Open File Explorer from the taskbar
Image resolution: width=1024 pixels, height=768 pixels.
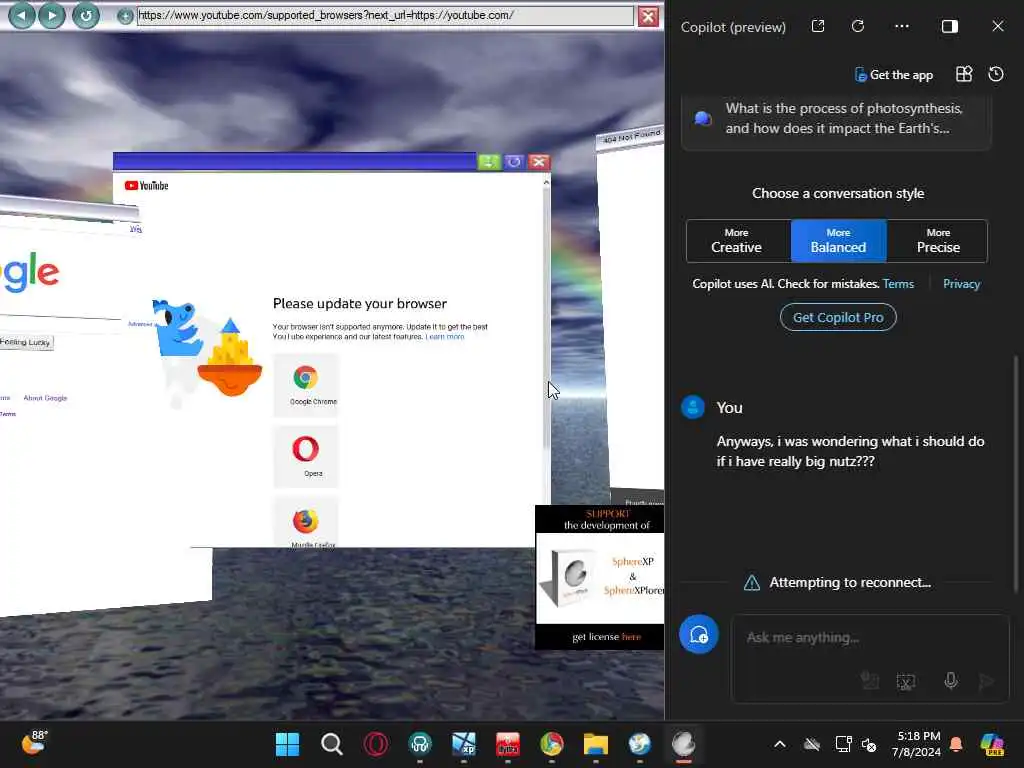[596, 744]
